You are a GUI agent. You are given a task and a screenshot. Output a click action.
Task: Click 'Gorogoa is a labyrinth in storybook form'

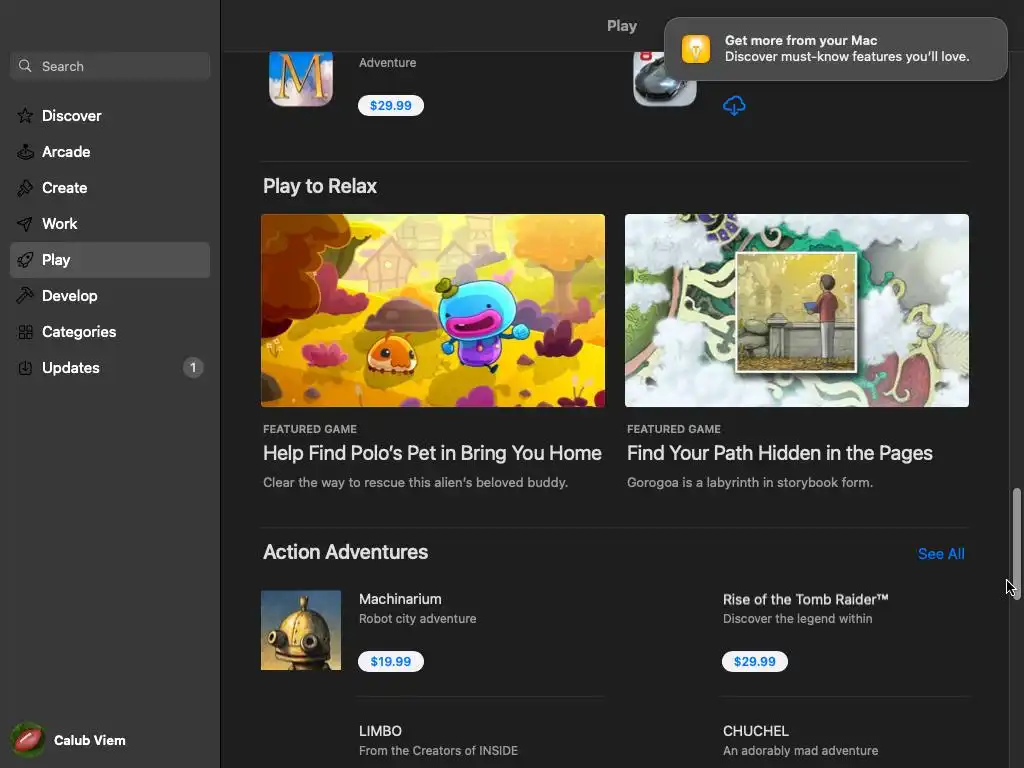[750, 483]
